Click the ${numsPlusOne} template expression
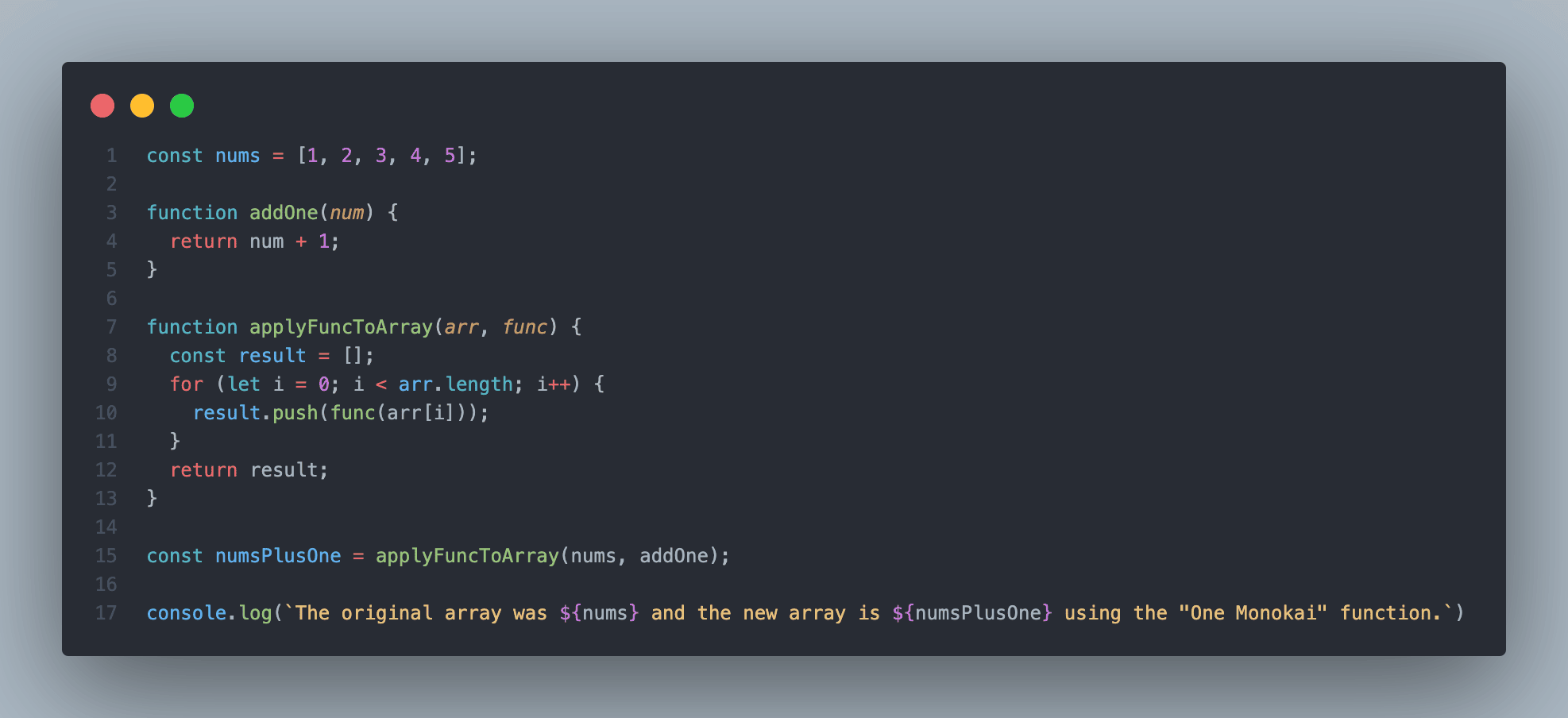 click(x=972, y=613)
